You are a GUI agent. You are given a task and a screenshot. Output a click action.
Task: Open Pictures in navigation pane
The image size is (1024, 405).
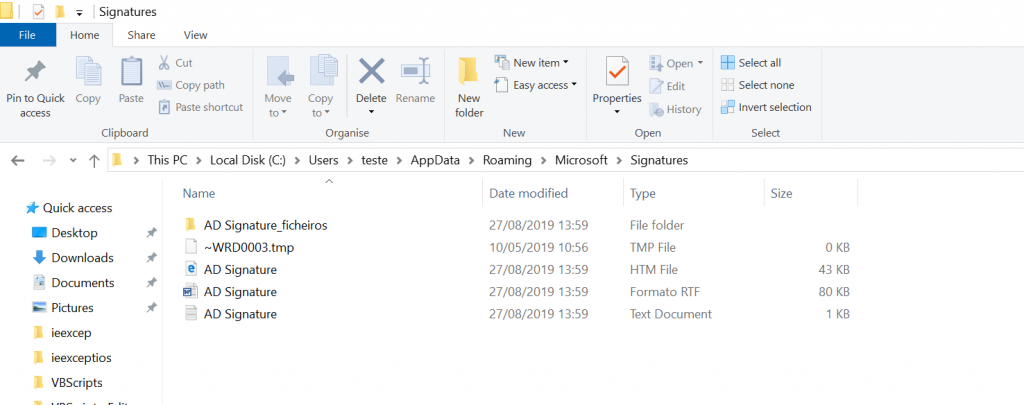[x=72, y=308]
